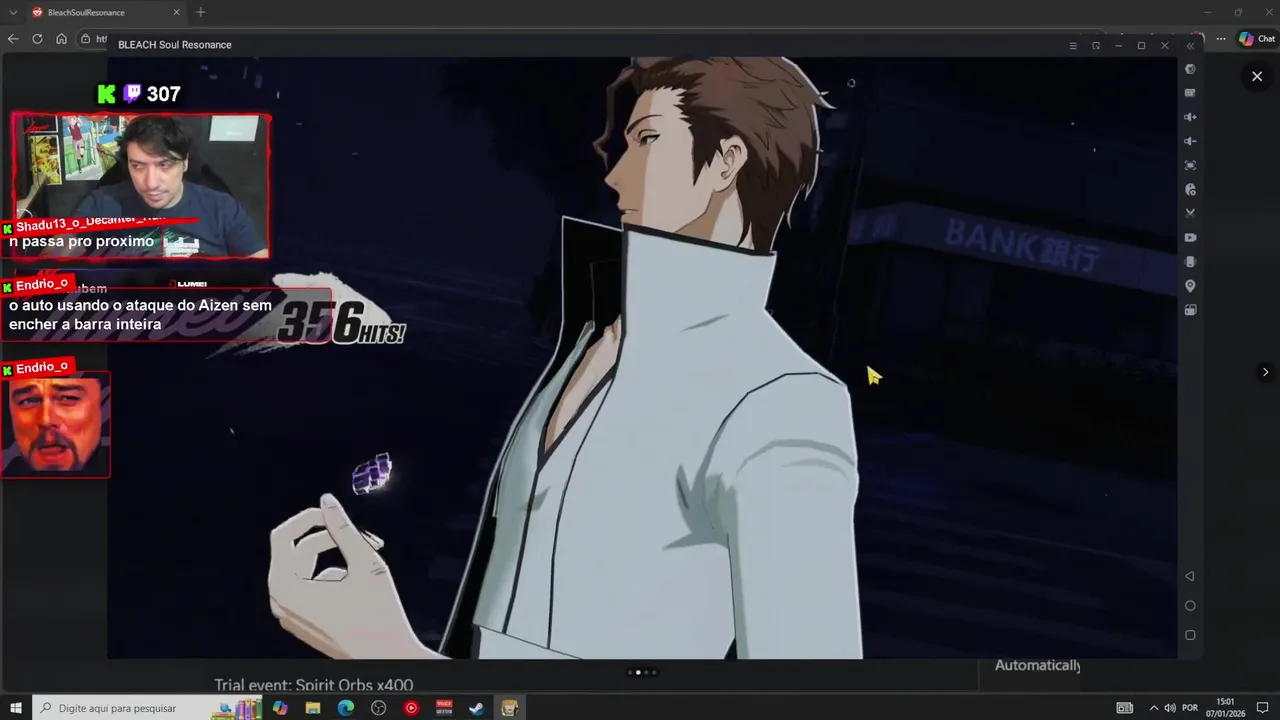Expand the browser tab search dropdown
This screenshot has height=720, width=1280.
click(x=12, y=12)
